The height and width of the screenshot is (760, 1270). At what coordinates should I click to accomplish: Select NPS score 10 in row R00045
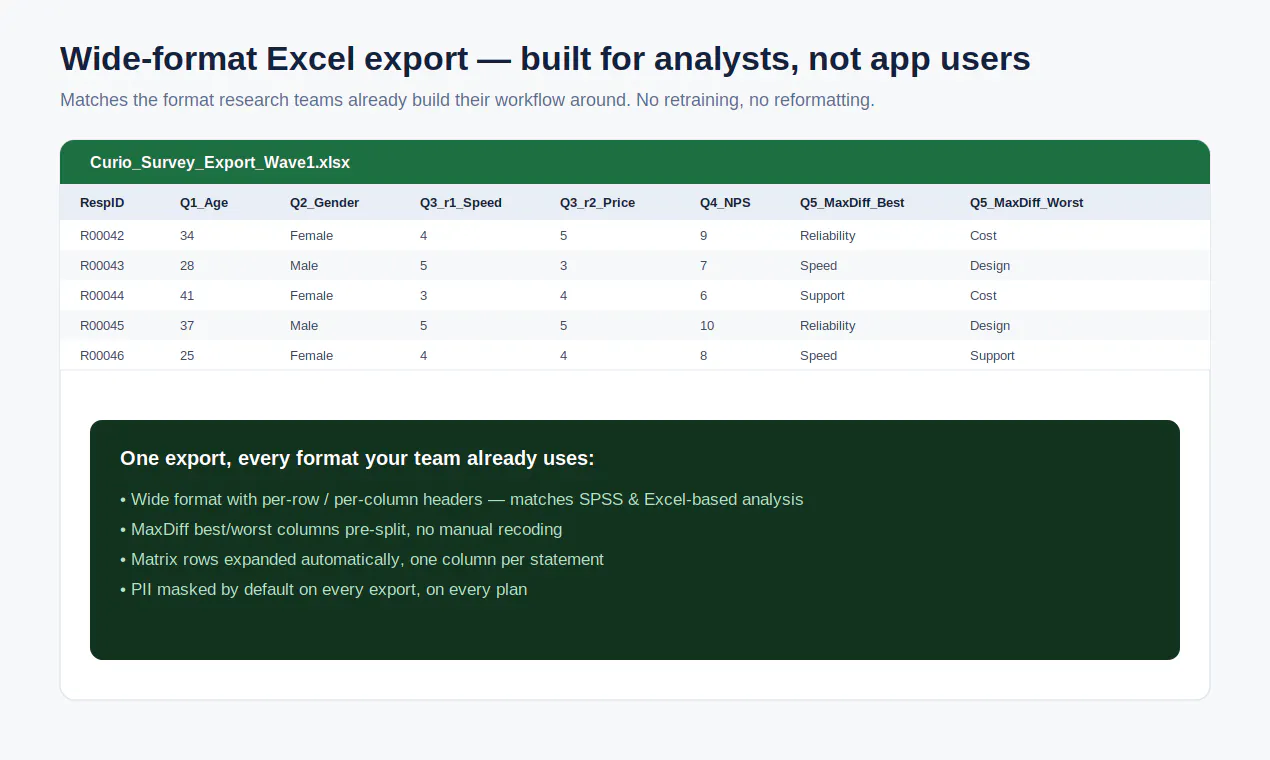pyautogui.click(x=707, y=325)
